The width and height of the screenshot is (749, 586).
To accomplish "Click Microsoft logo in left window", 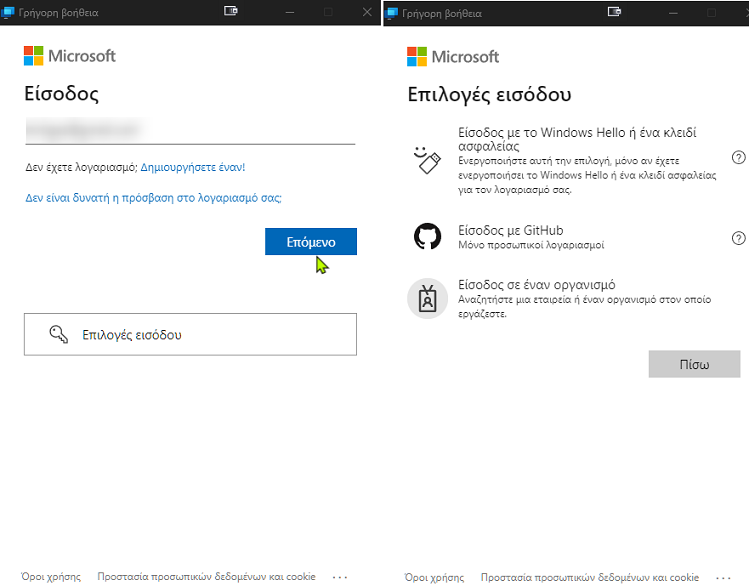I will [70, 56].
